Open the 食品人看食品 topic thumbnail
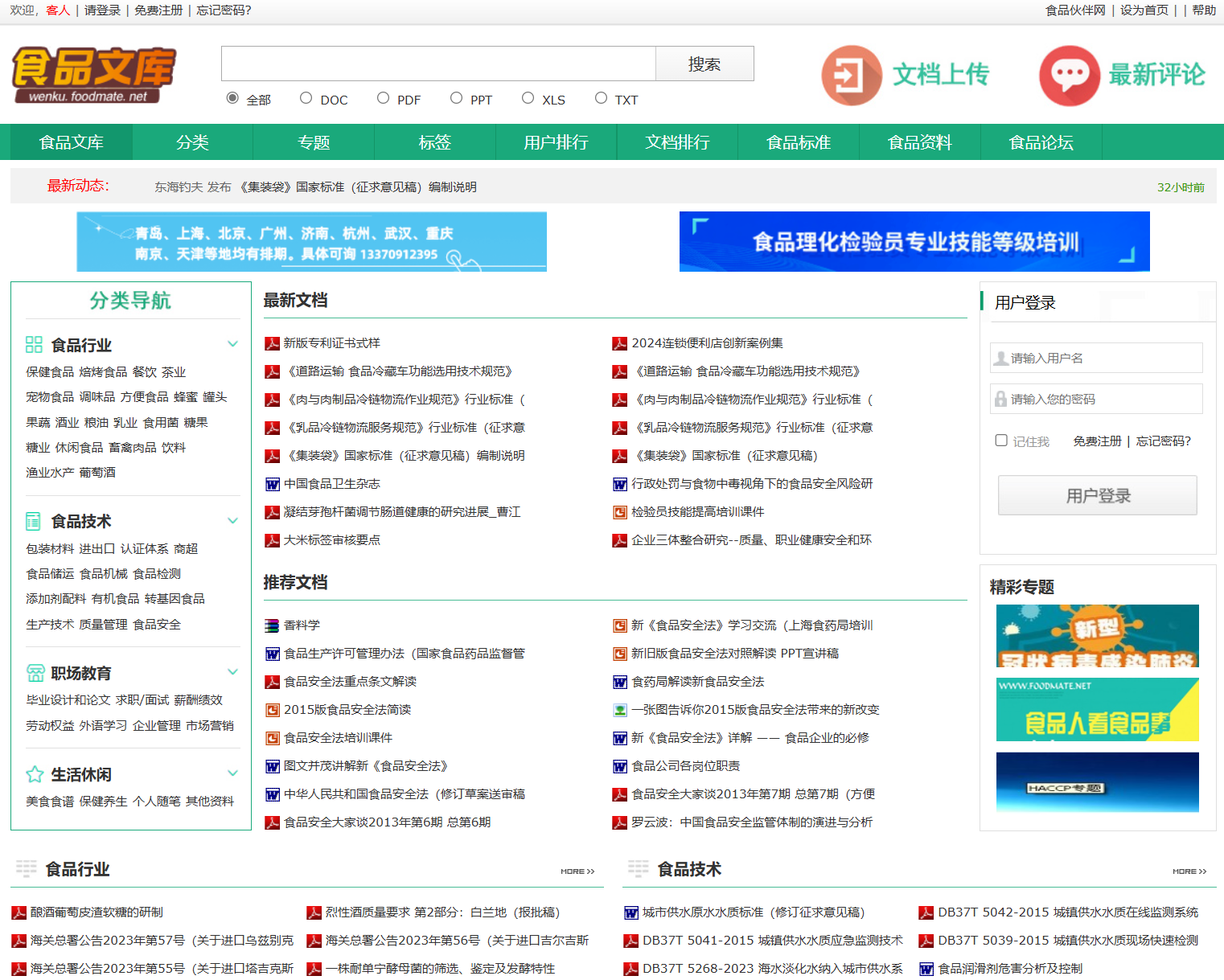The image size is (1224, 980). click(x=1097, y=709)
